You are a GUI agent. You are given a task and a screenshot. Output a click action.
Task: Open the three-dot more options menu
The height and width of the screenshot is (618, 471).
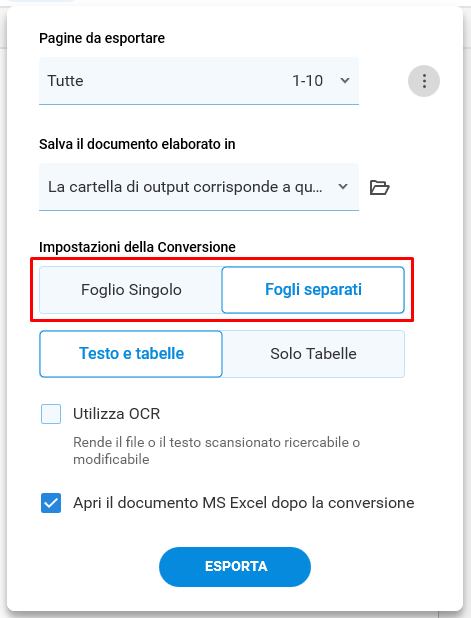(x=424, y=81)
